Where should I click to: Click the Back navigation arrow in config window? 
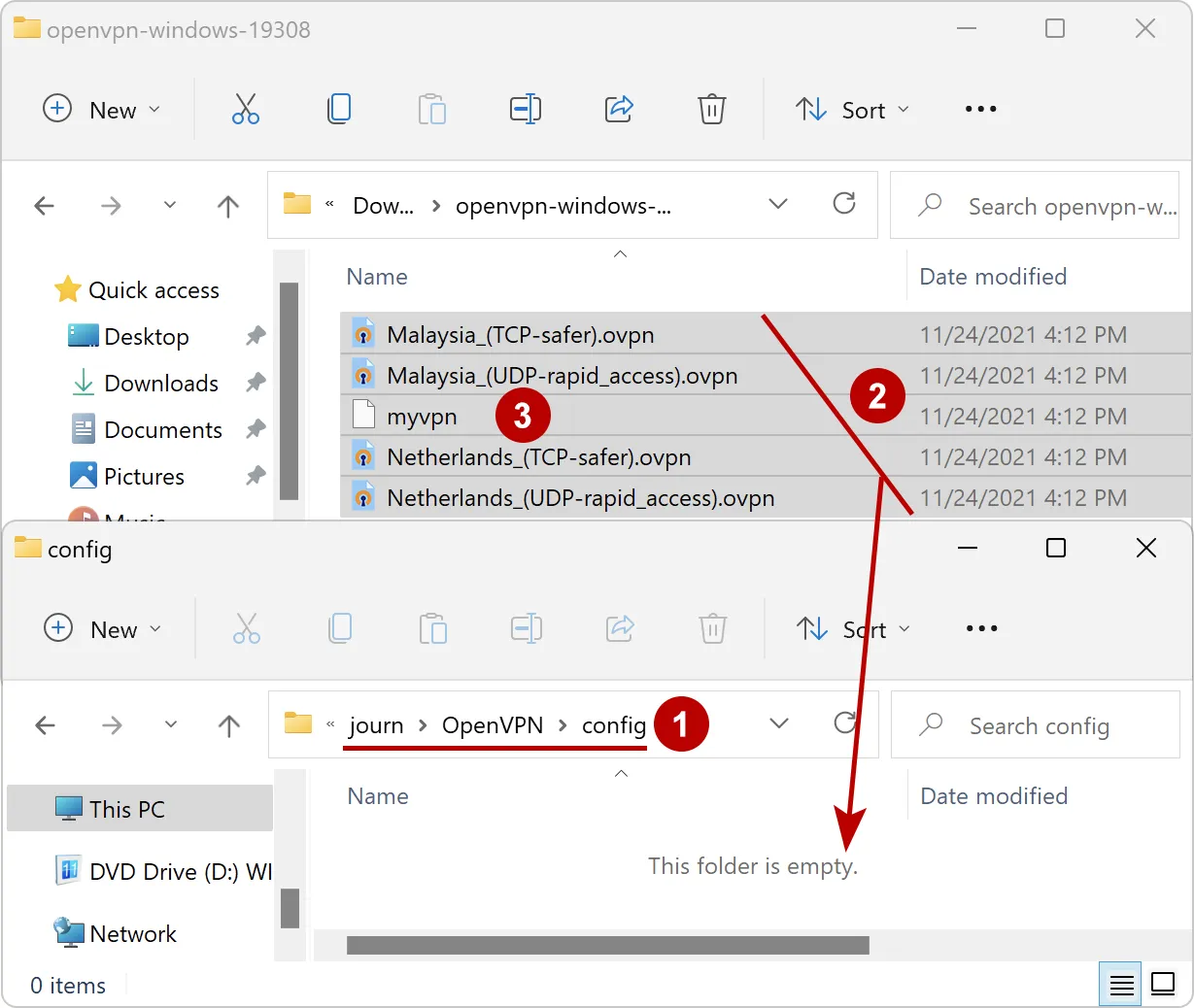click(44, 724)
